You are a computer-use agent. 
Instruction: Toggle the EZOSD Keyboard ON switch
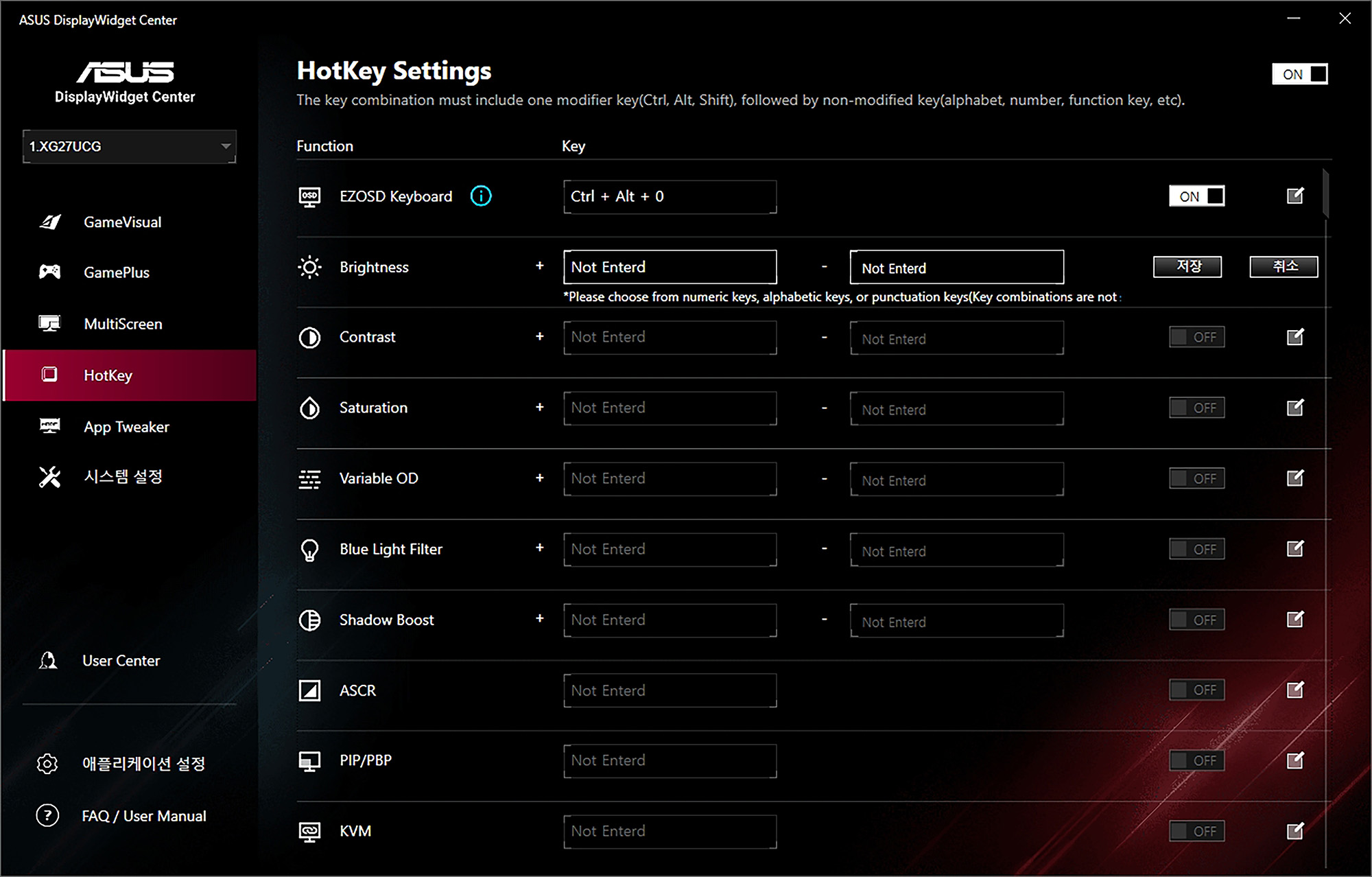point(1196,196)
